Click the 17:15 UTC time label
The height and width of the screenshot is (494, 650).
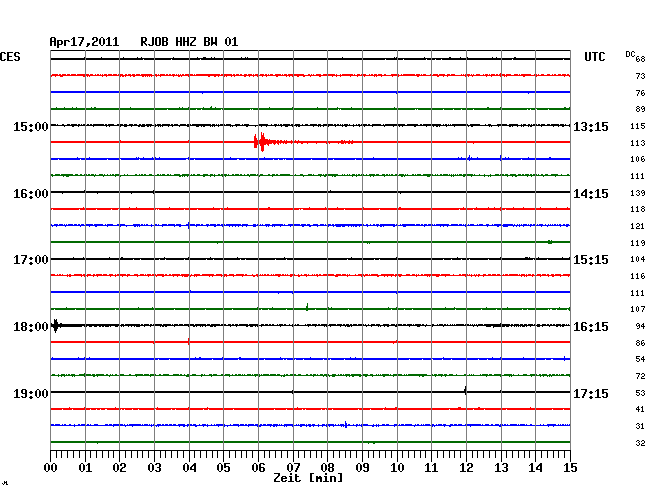click(x=591, y=393)
